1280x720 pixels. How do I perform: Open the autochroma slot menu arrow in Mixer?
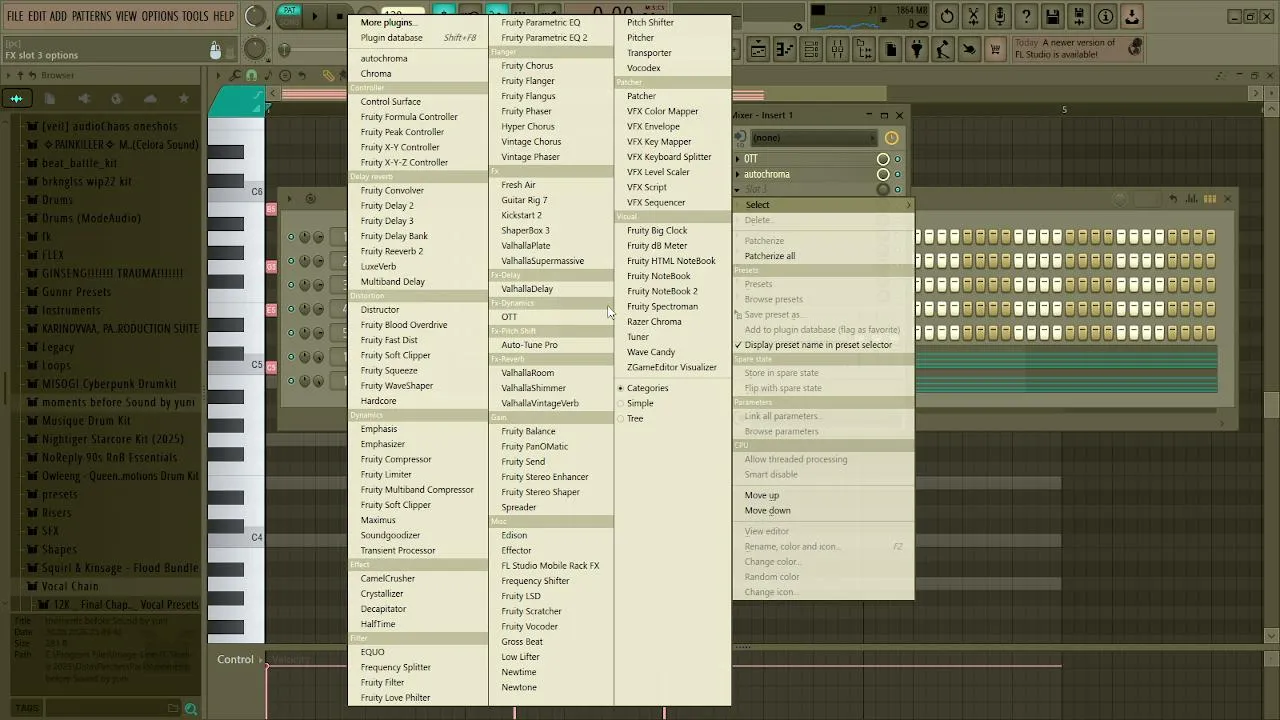pos(738,174)
